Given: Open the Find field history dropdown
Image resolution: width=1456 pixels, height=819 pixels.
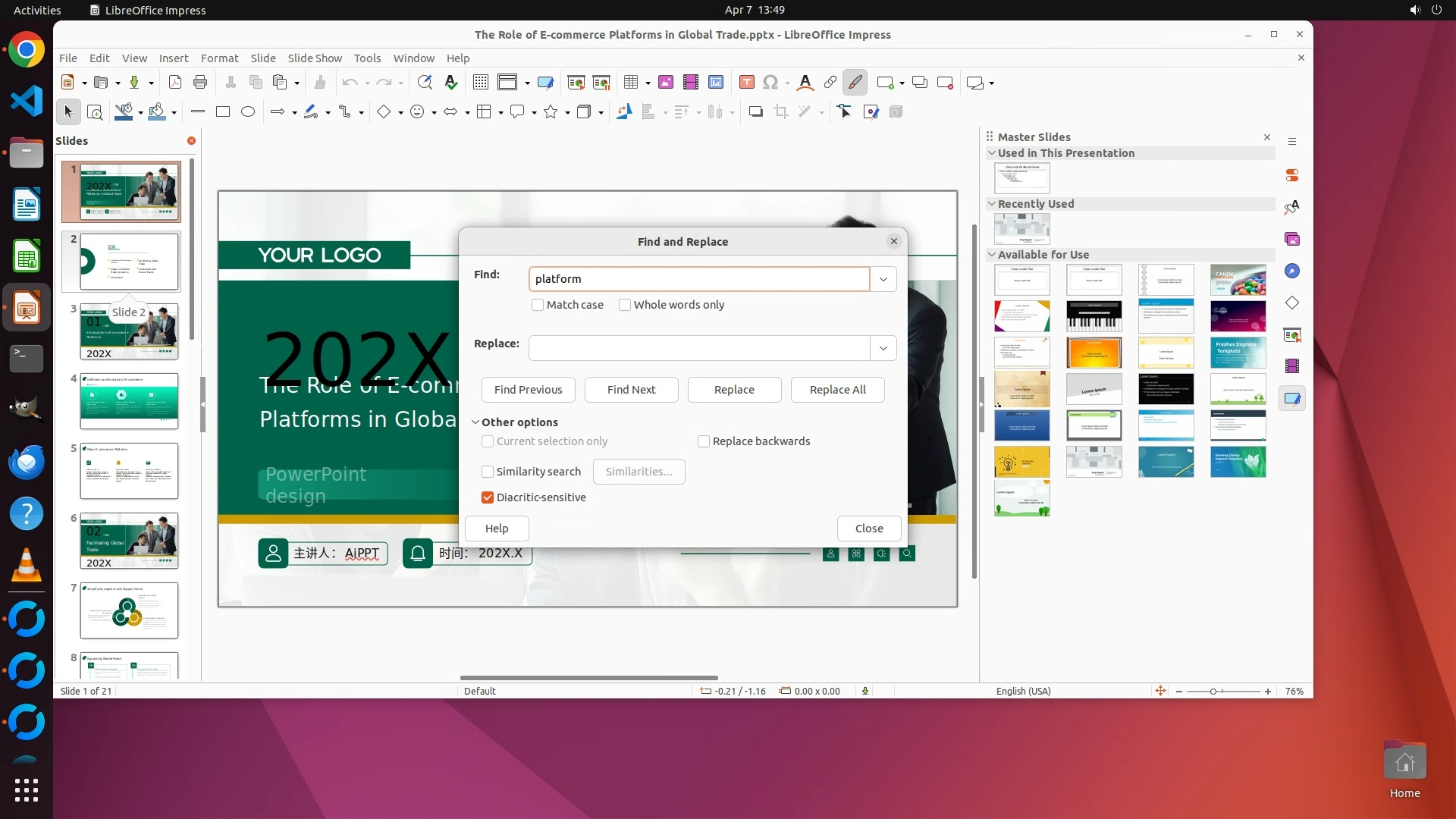Looking at the screenshot, I should click(x=883, y=279).
